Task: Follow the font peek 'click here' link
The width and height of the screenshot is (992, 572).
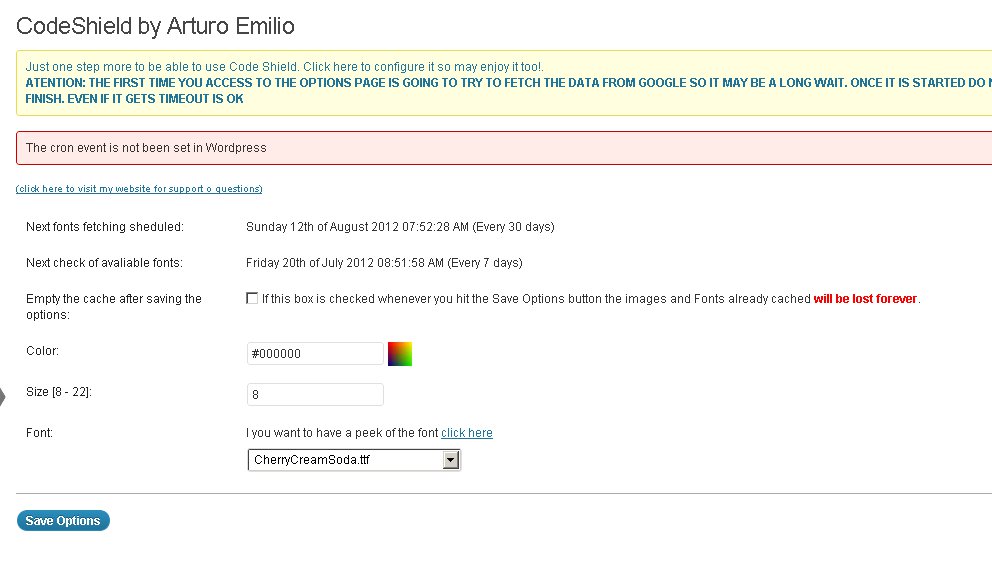Action: point(467,433)
